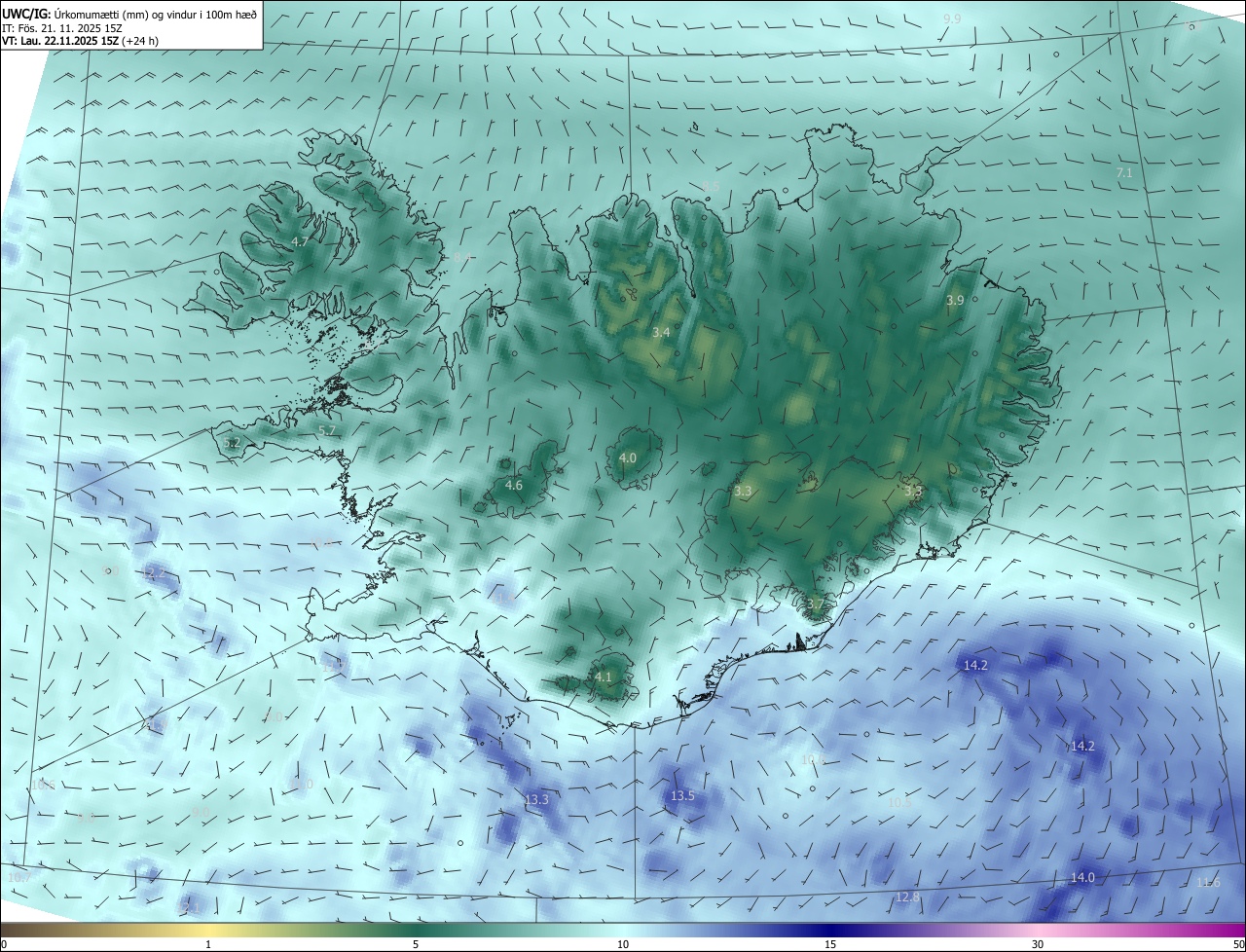Click the 12.8 value label over the sea
Screen dimensions: 1246x952
(907, 897)
